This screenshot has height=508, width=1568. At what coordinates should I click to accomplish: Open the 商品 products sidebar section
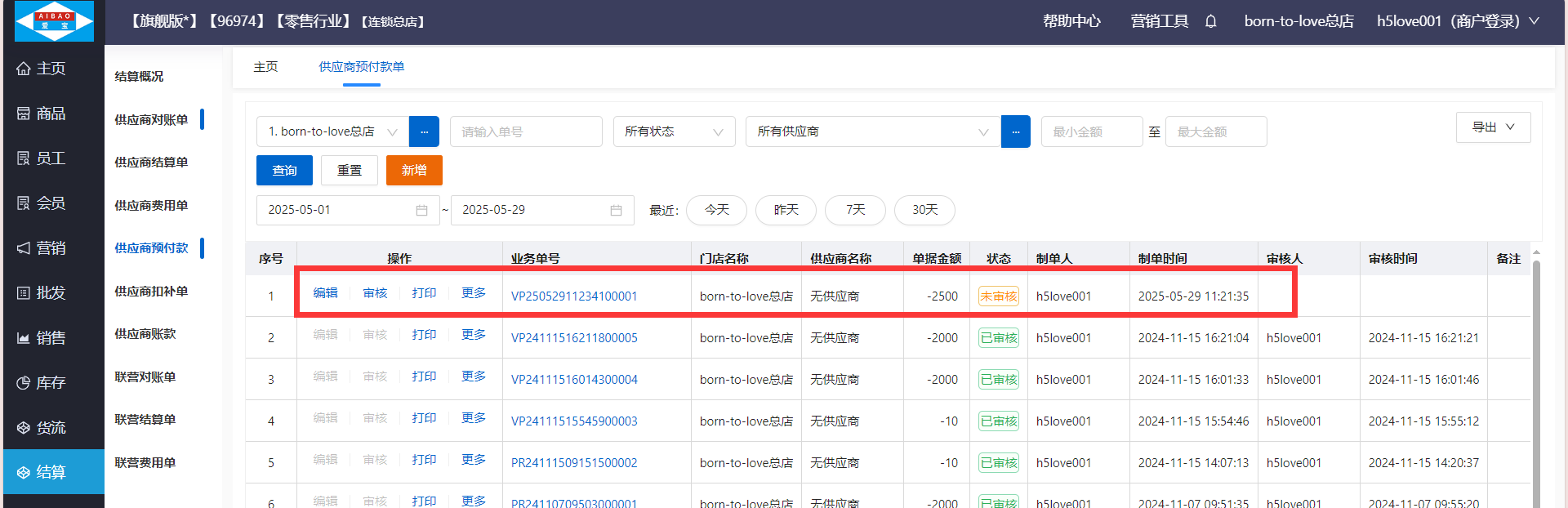pos(51,114)
